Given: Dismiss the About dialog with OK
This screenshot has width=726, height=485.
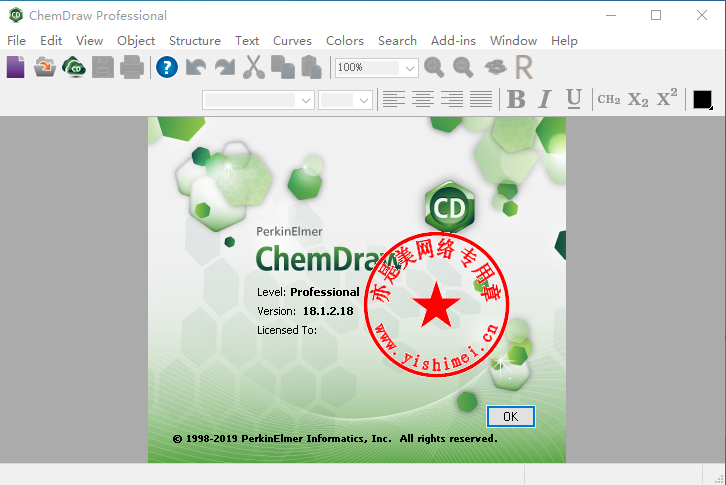Looking at the screenshot, I should click(511, 416).
